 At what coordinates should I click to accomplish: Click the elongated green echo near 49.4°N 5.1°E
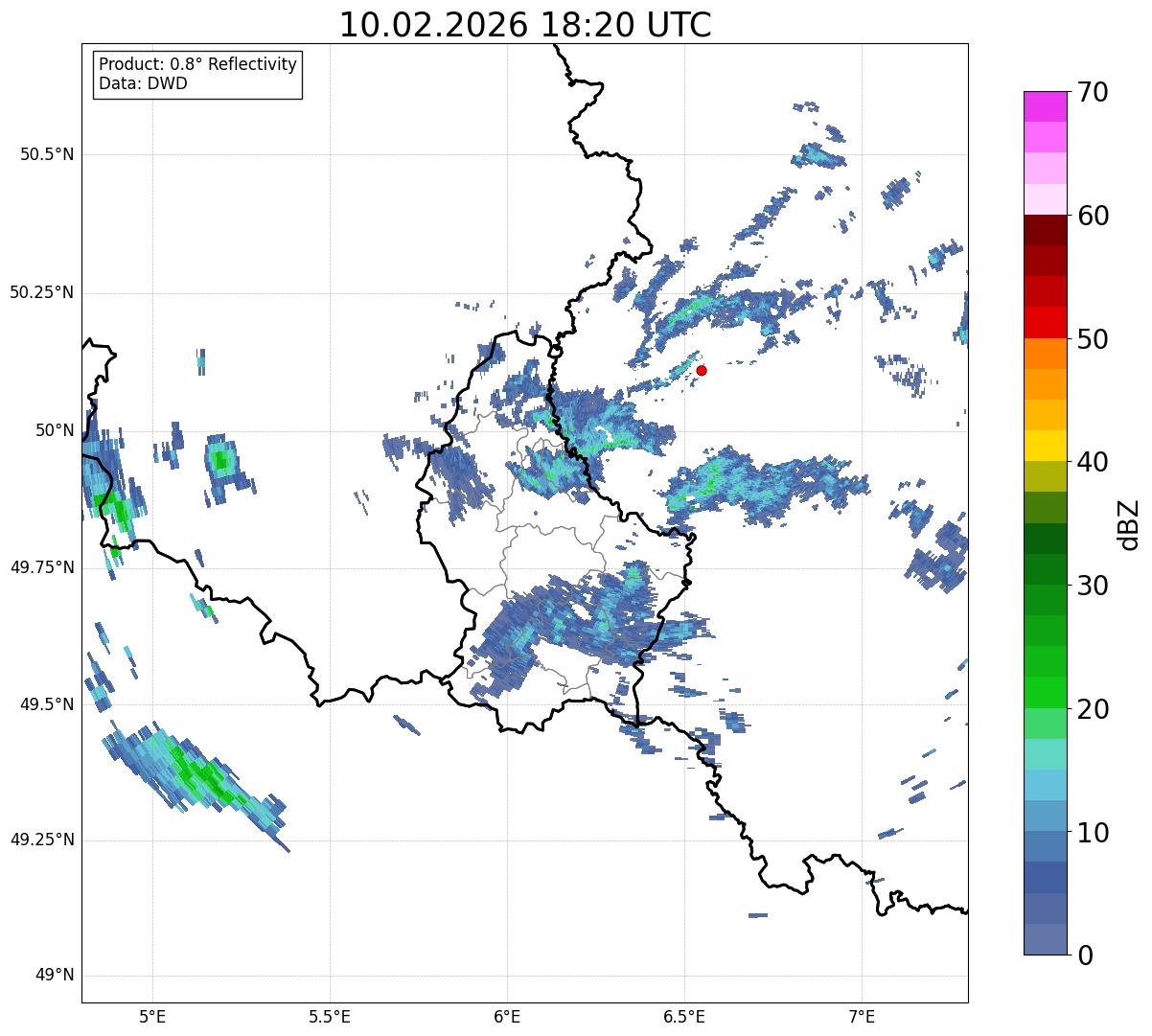pyautogui.click(x=197, y=772)
